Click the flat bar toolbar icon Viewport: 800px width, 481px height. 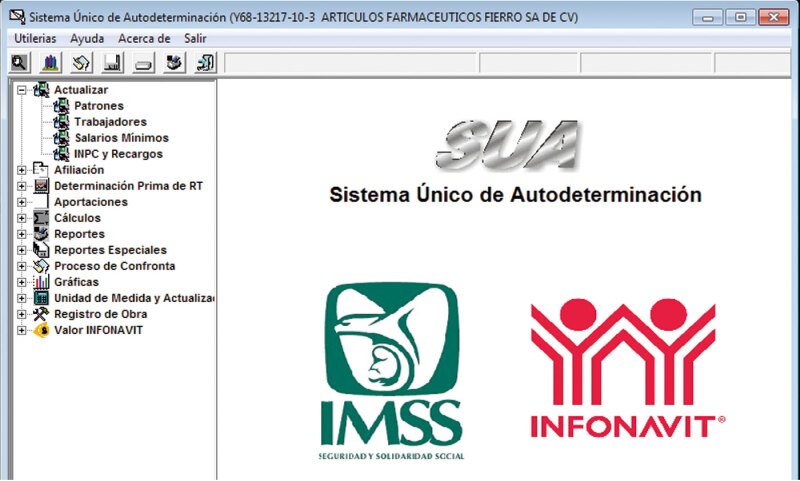coord(143,63)
